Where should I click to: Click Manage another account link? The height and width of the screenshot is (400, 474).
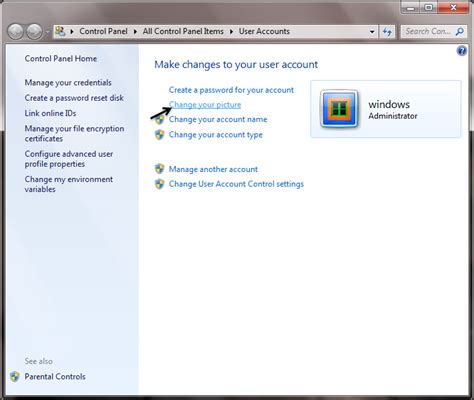[213, 169]
